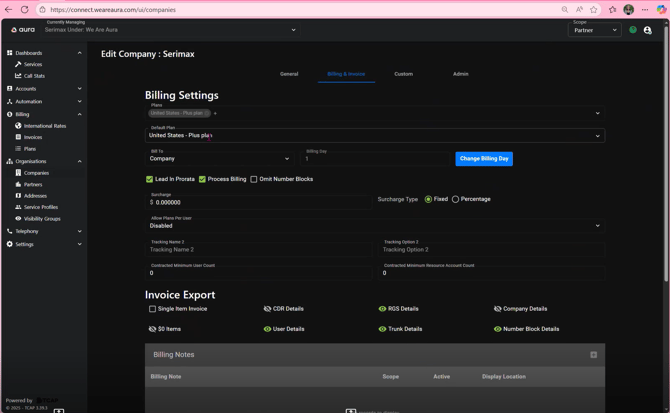Open Visibility Groups in sidebar
Screen dimensions: 670x413
[x=42, y=218]
